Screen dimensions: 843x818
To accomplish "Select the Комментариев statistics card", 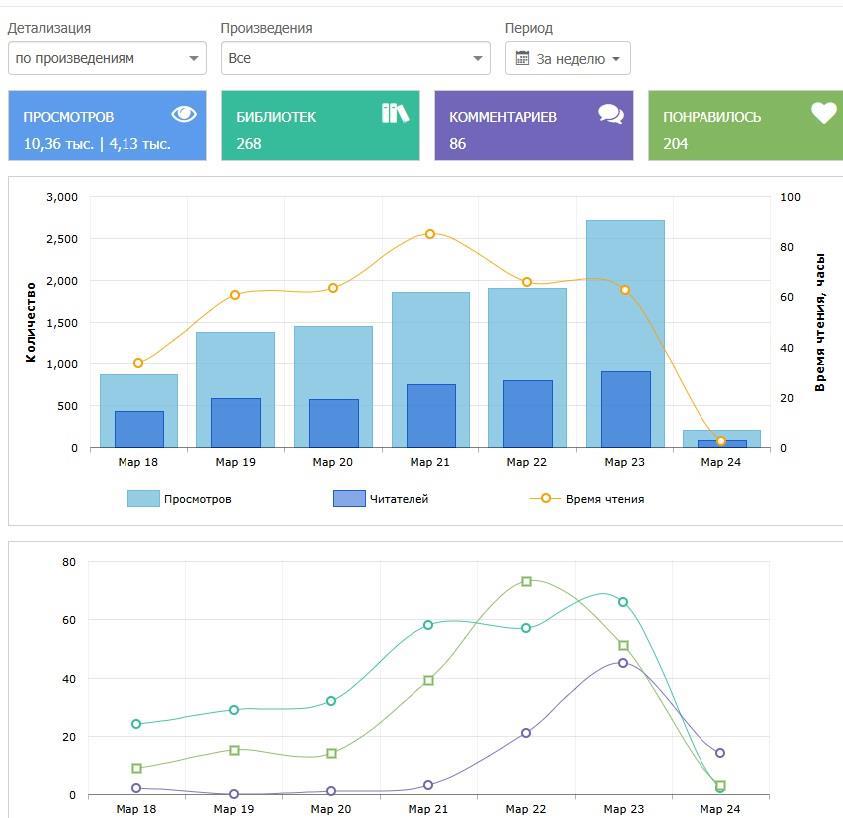I will 533,126.
